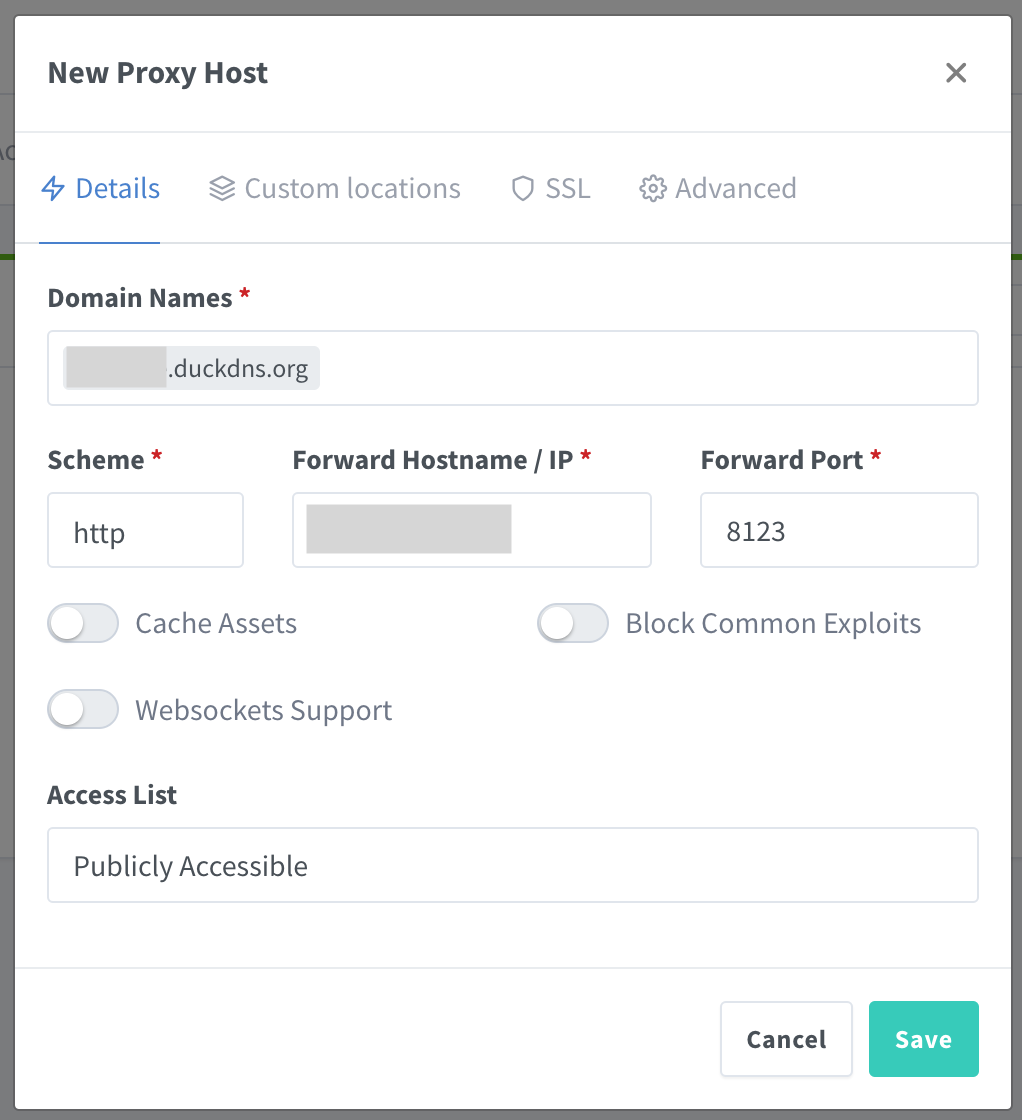Click the gear icon next to Advanced
Image resolution: width=1022 pixels, height=1120 pixels.
653,189
